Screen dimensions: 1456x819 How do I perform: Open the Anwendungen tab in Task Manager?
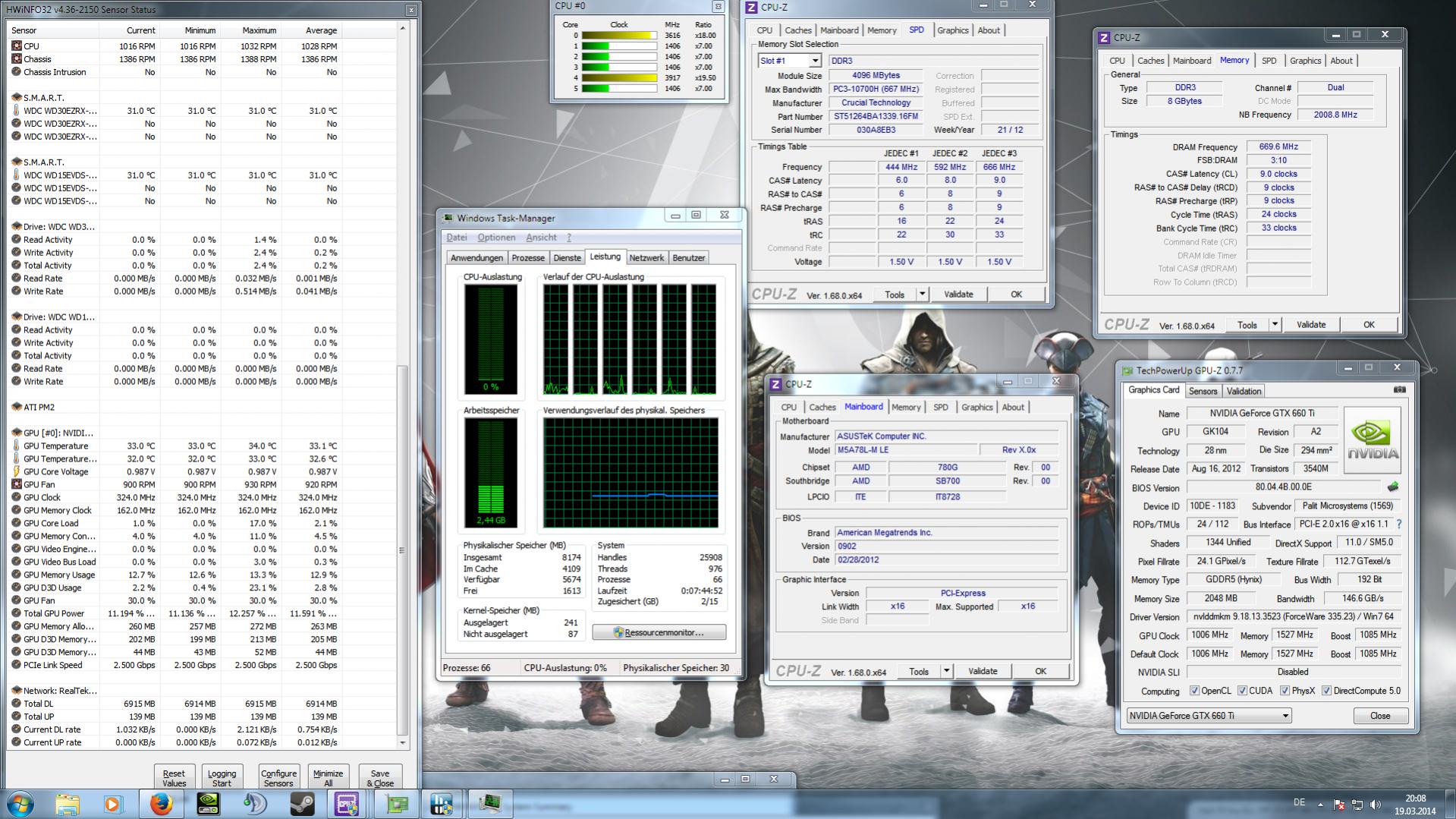tap(476, 258)
